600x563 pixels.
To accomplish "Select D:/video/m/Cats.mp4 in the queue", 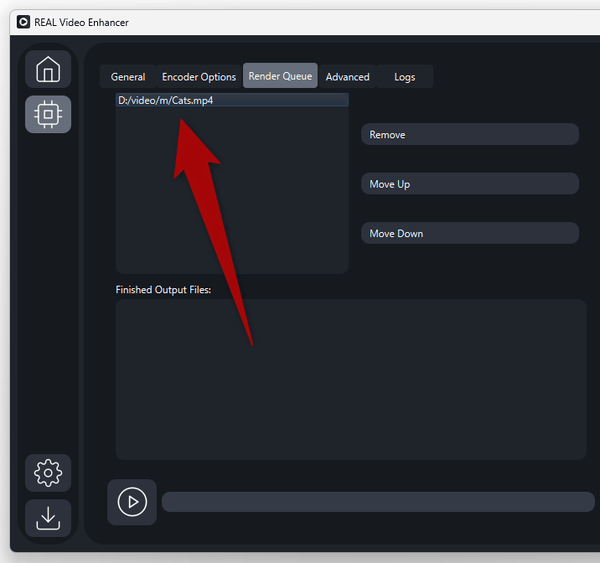I will click(165, 100).
